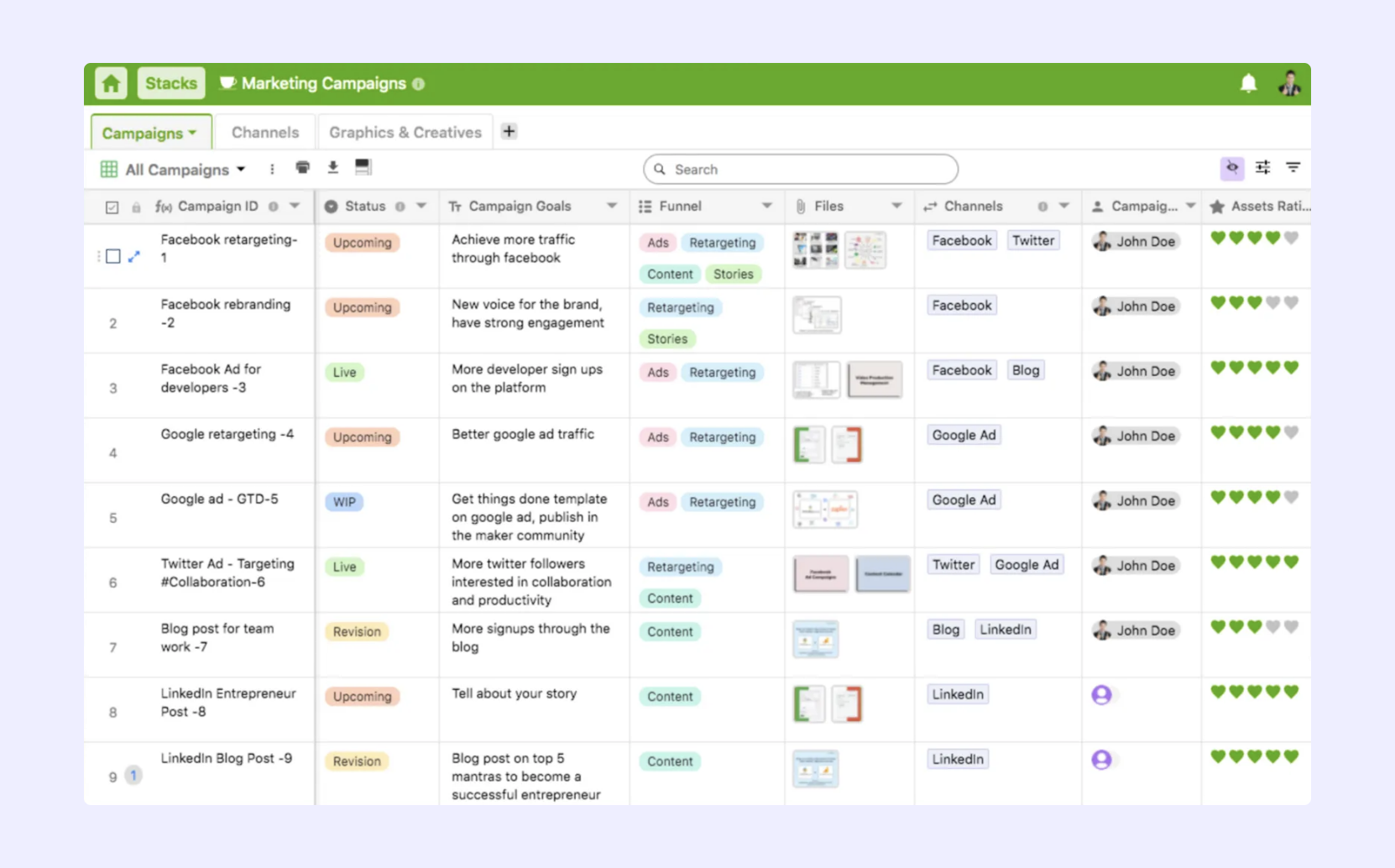Open the three-dot view options menu
This screenshot has height=868, width=1395.
pyautogui.click(x=272, y=169)
